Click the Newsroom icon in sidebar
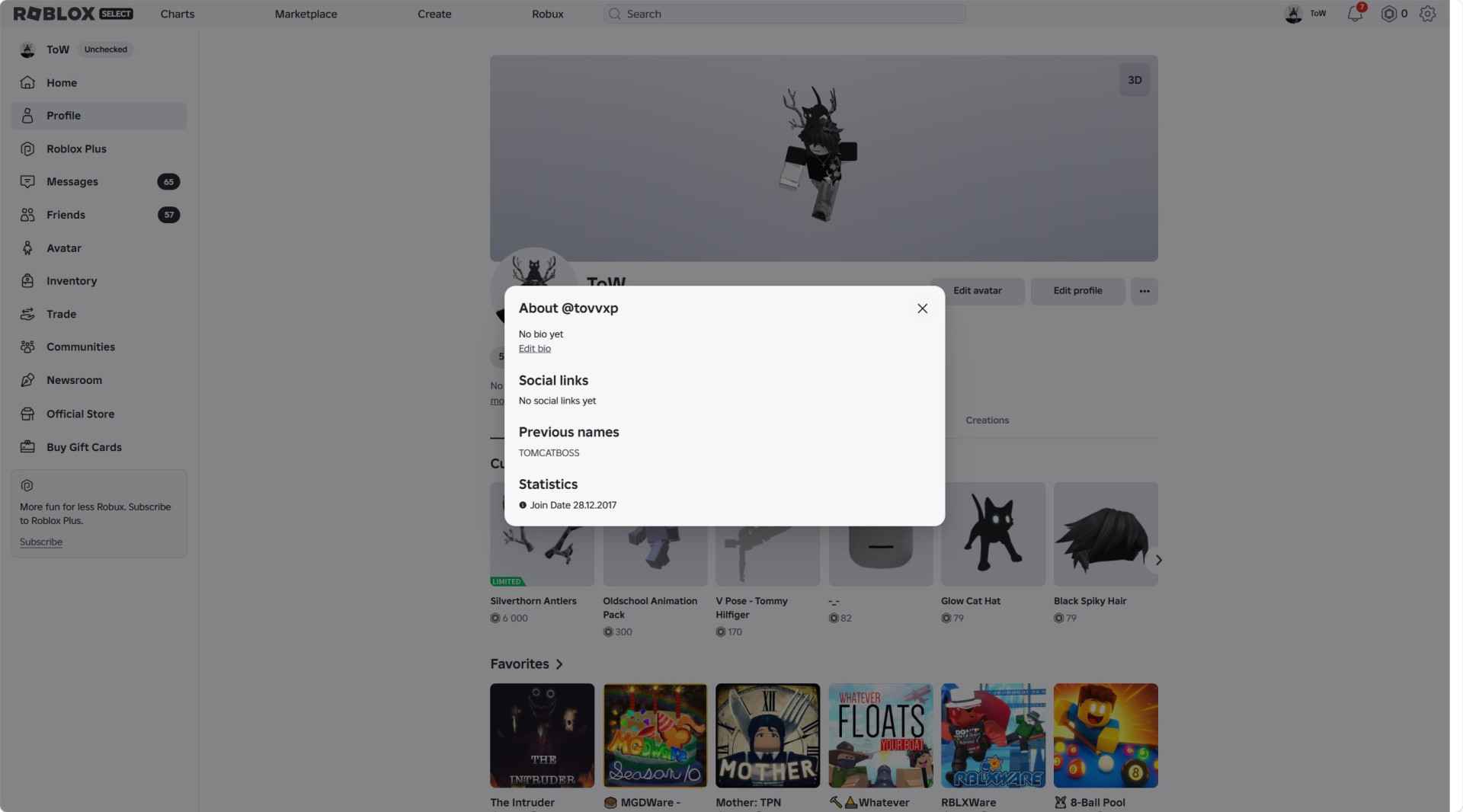 pos(27,379)
